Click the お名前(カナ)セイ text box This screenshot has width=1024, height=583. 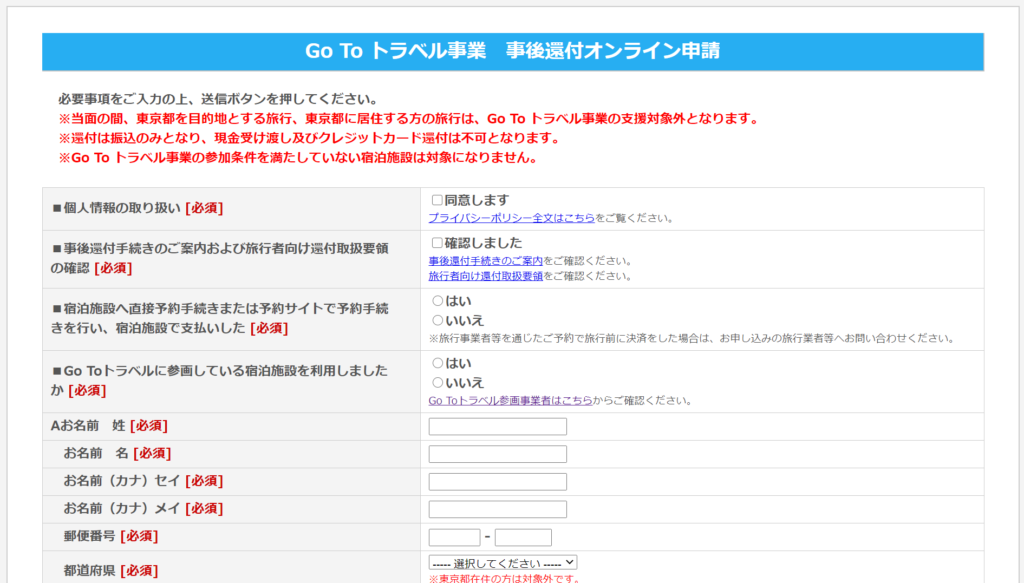click(x=497, y=482)
